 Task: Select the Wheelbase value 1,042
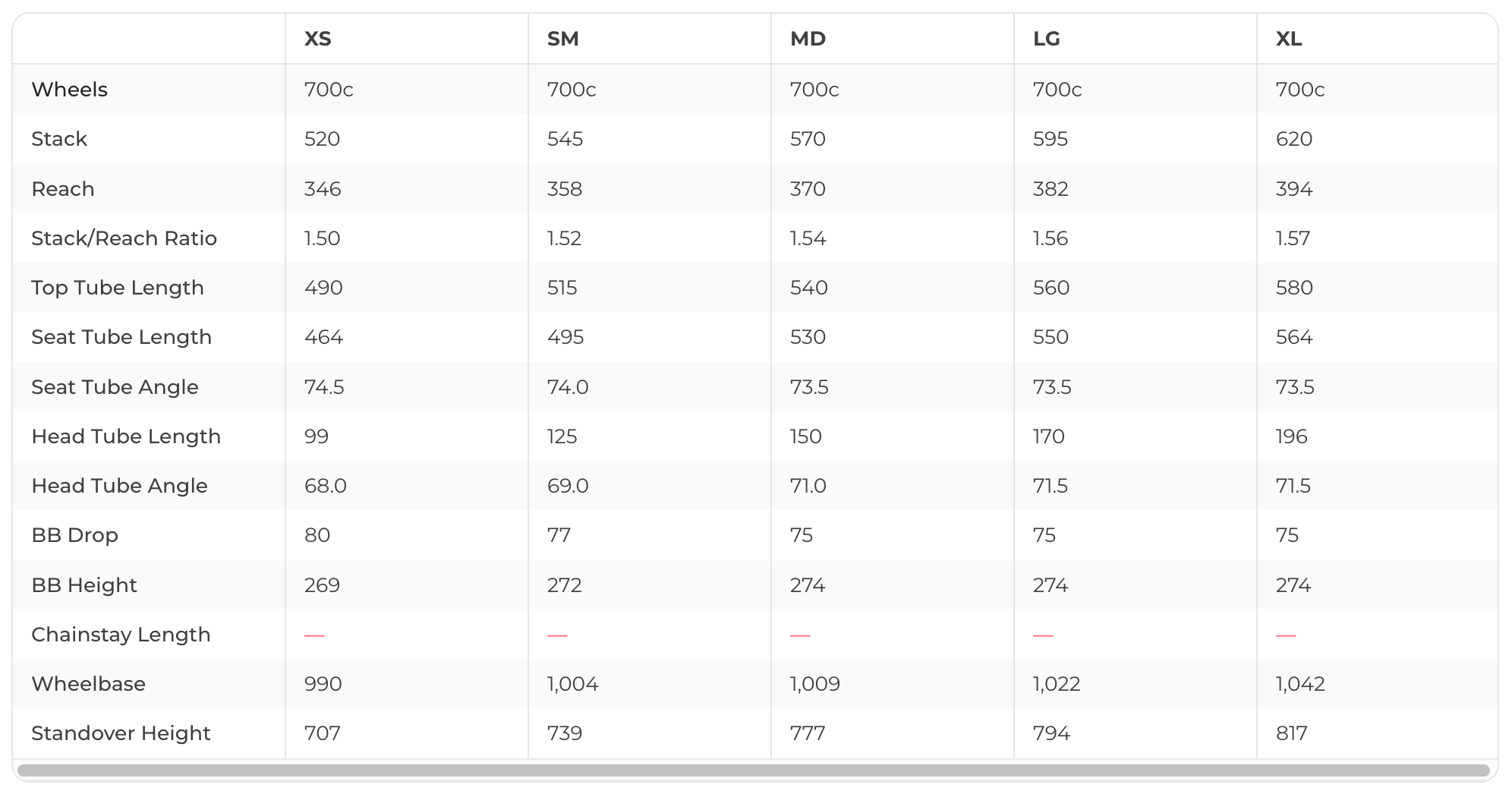coord(1299,684)
